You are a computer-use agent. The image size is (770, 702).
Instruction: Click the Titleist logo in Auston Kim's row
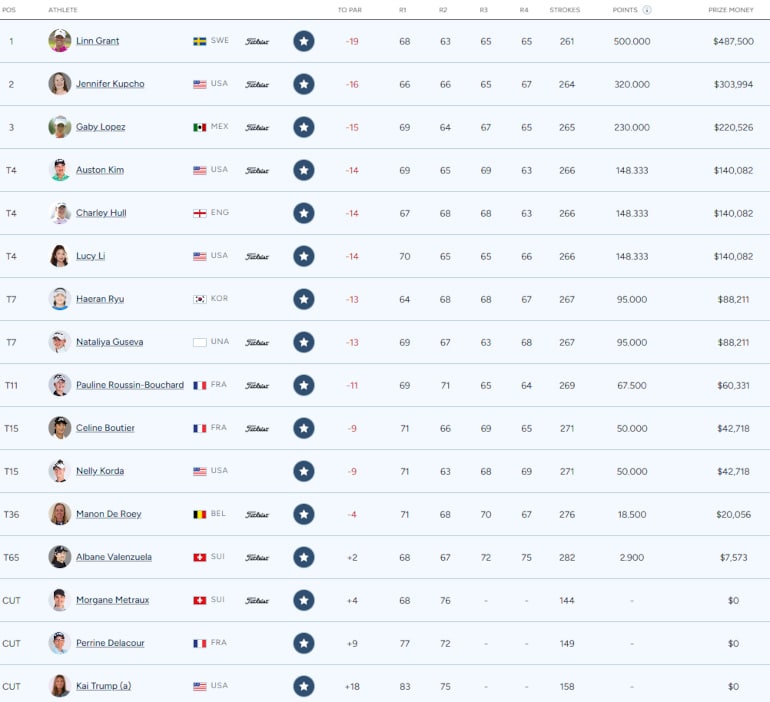(x=257, y=170)
